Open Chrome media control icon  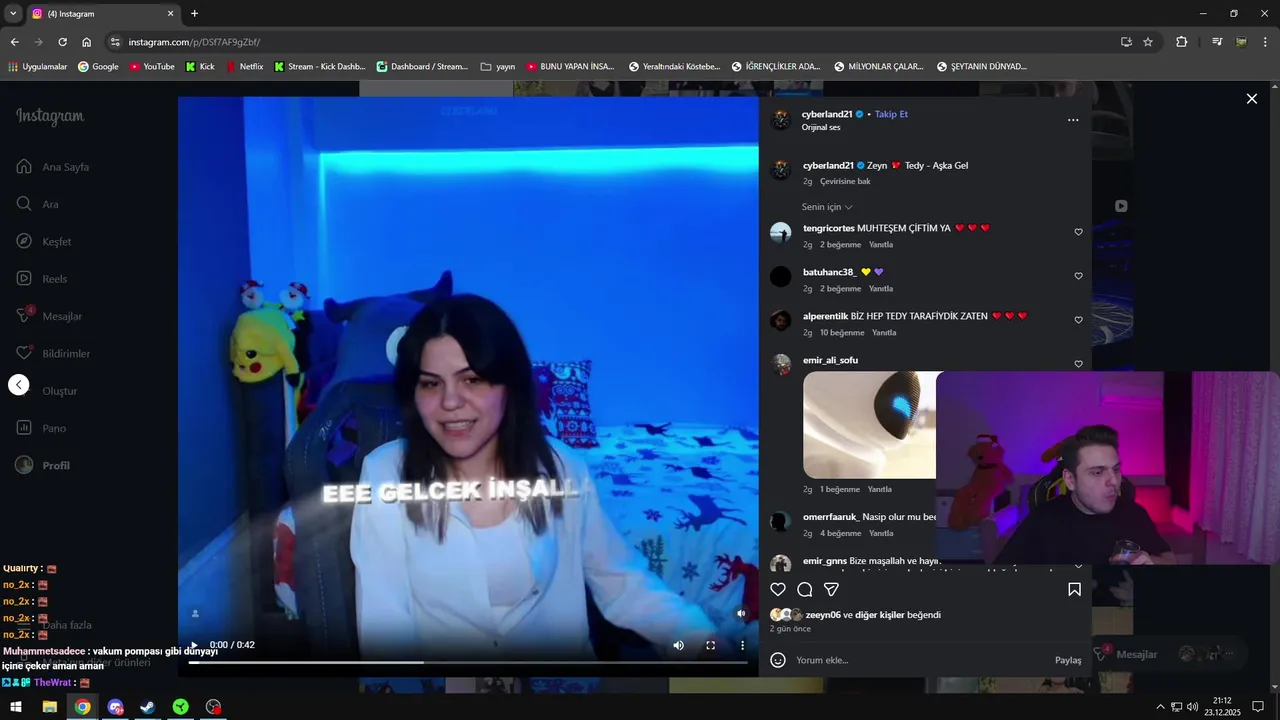point(1217,42)
